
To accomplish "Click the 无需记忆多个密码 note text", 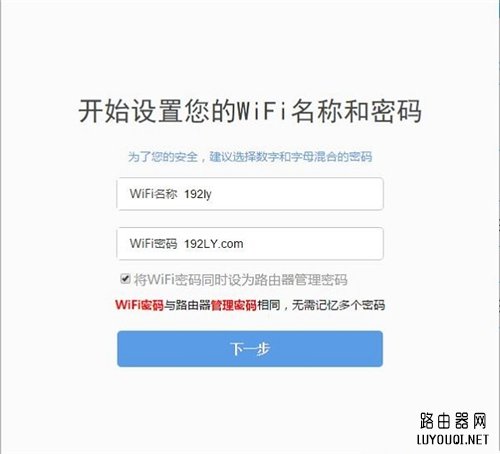I will pyautogui.click(x=338, y=305).
